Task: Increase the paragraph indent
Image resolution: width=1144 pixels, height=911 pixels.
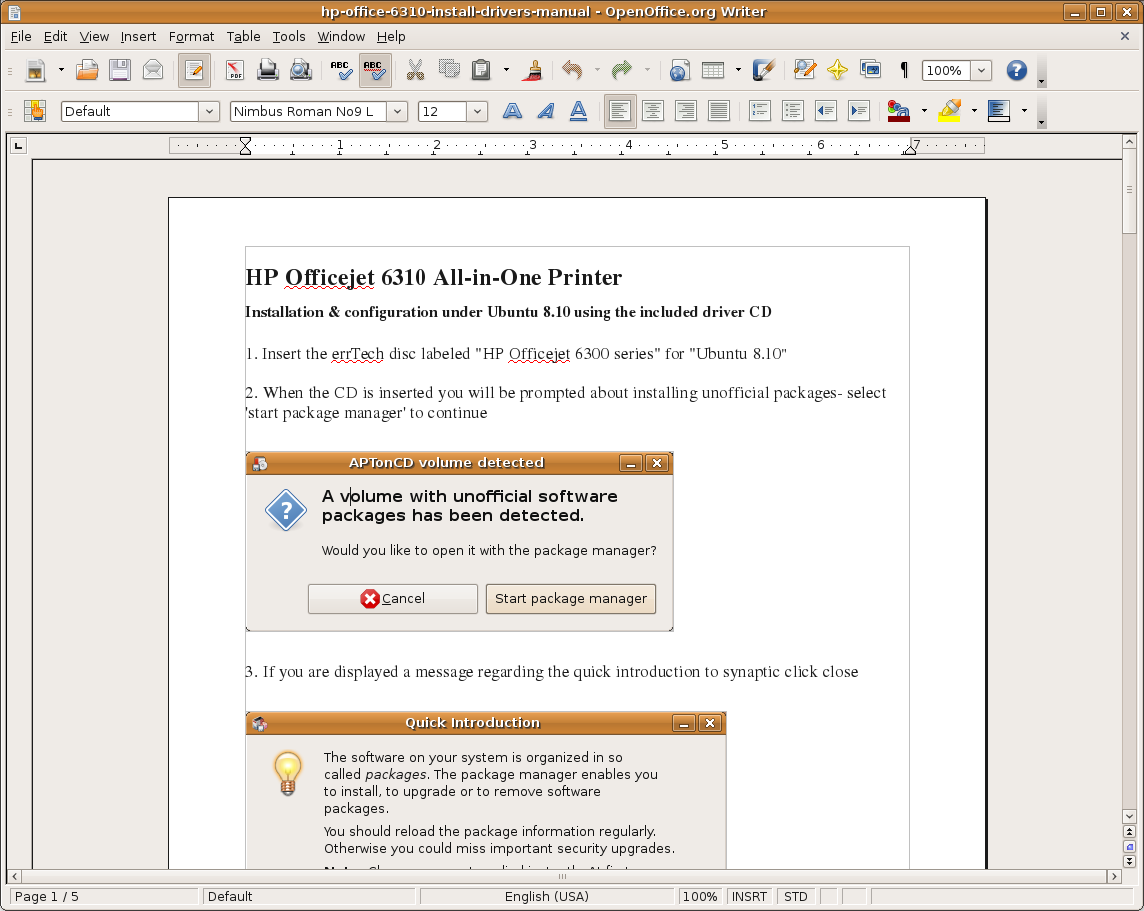Action: [859, 111]
